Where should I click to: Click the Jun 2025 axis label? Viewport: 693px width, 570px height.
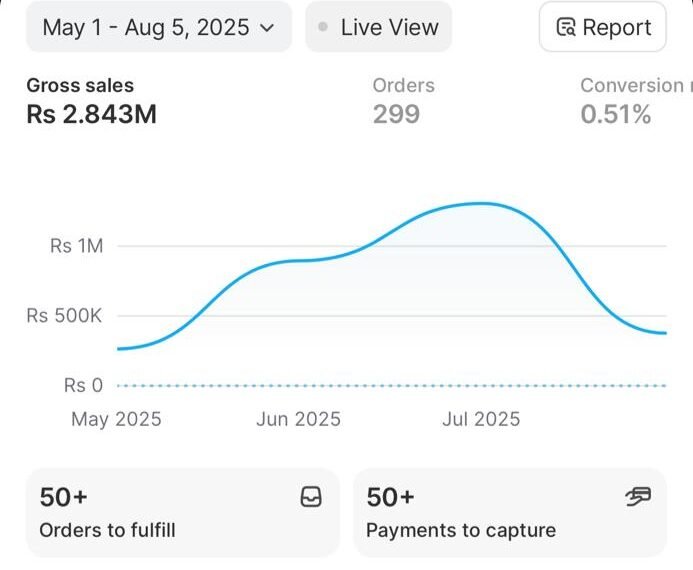point(298,419)
